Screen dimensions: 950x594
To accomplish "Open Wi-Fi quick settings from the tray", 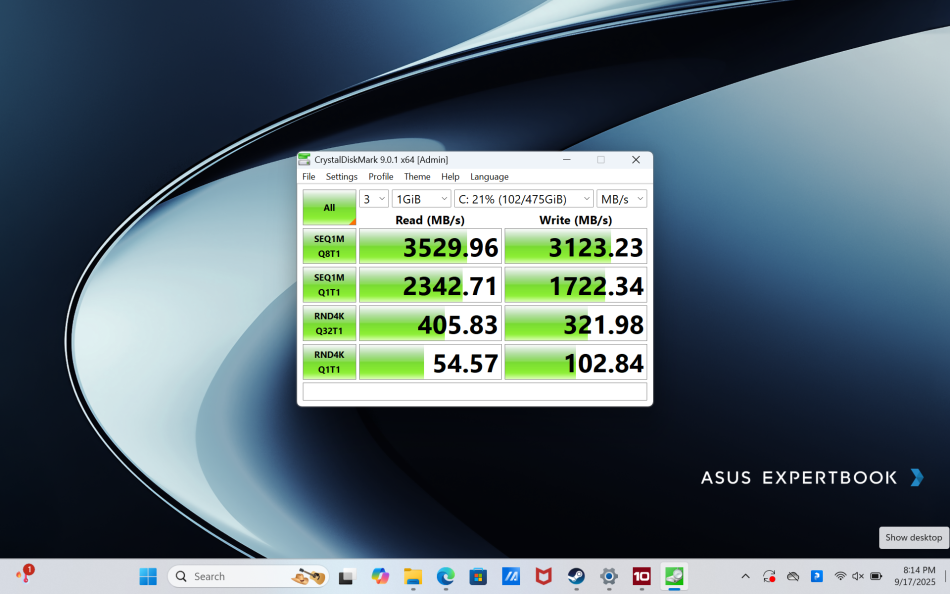I will (840, 576).
